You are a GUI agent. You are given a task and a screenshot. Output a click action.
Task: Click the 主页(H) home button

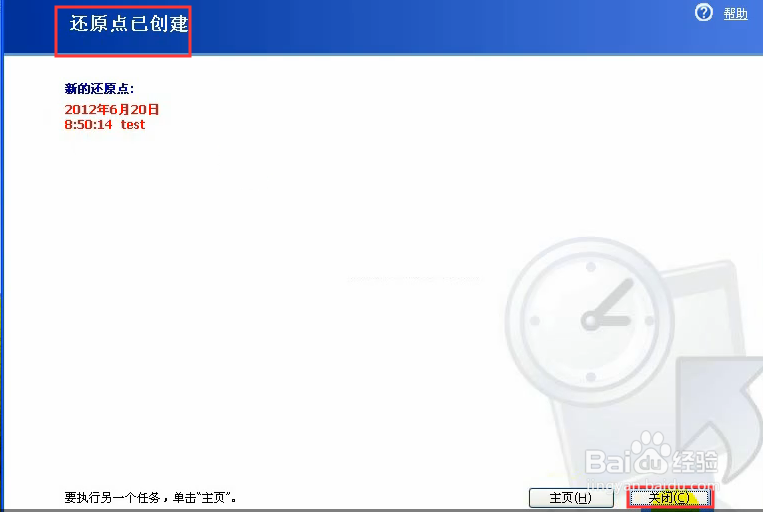571,498
